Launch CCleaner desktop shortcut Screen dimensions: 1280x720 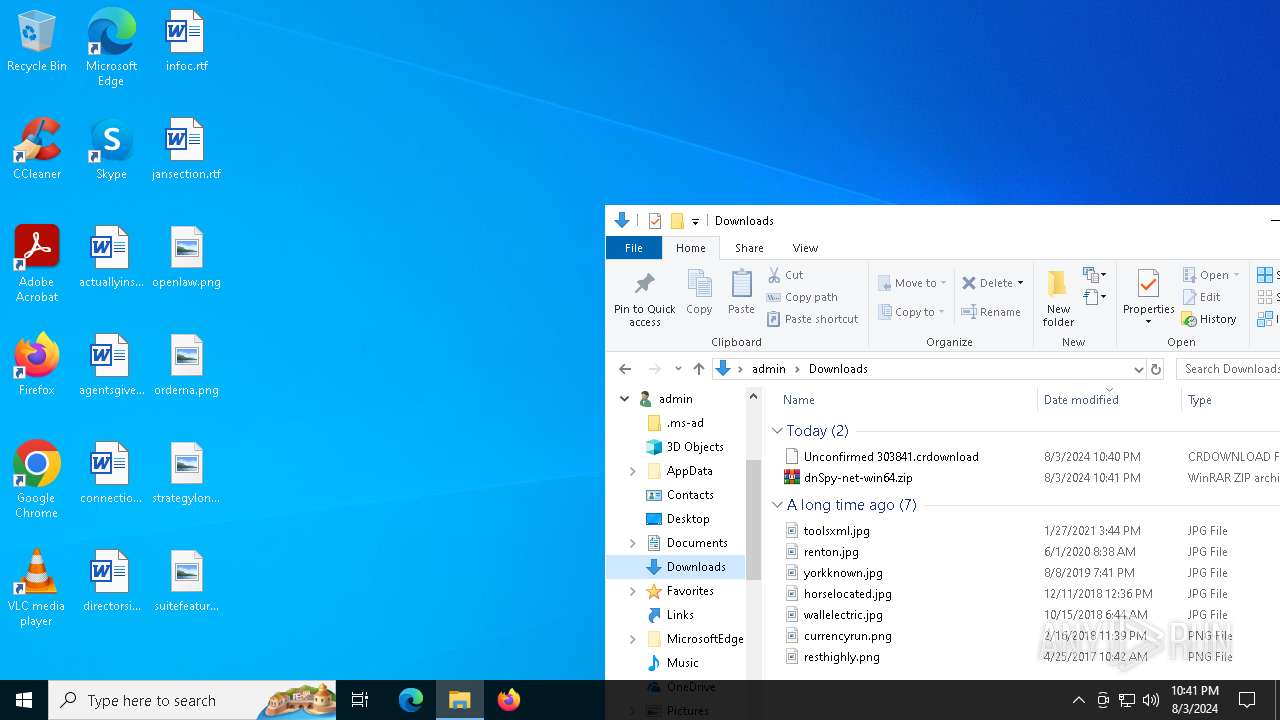(x=37, y=149)
